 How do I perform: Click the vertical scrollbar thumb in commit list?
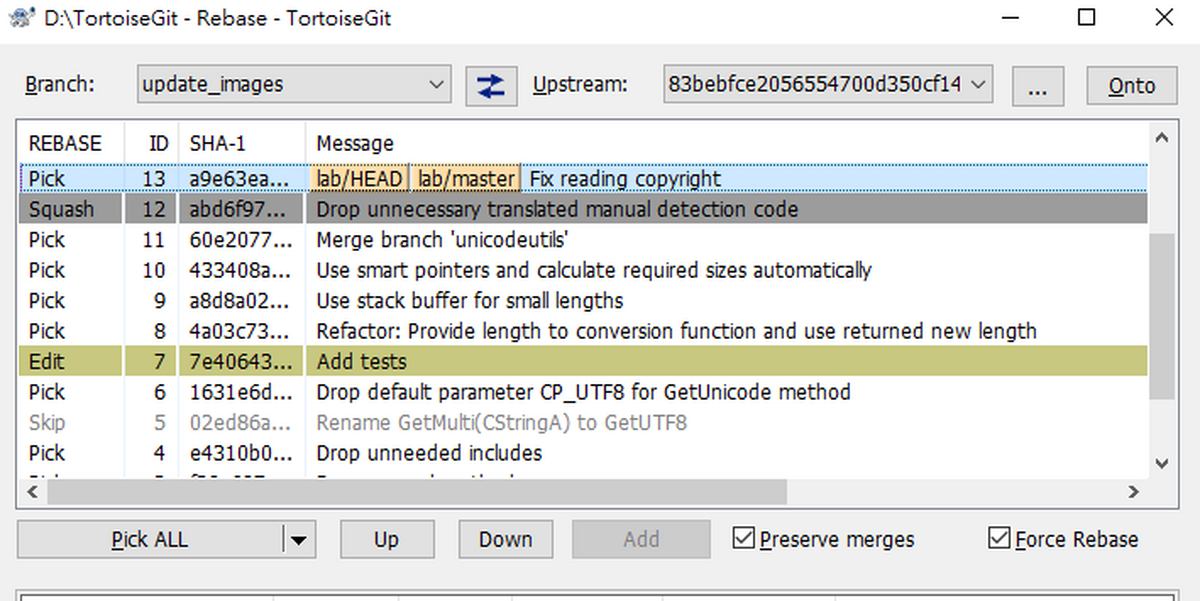point(1160,317)
